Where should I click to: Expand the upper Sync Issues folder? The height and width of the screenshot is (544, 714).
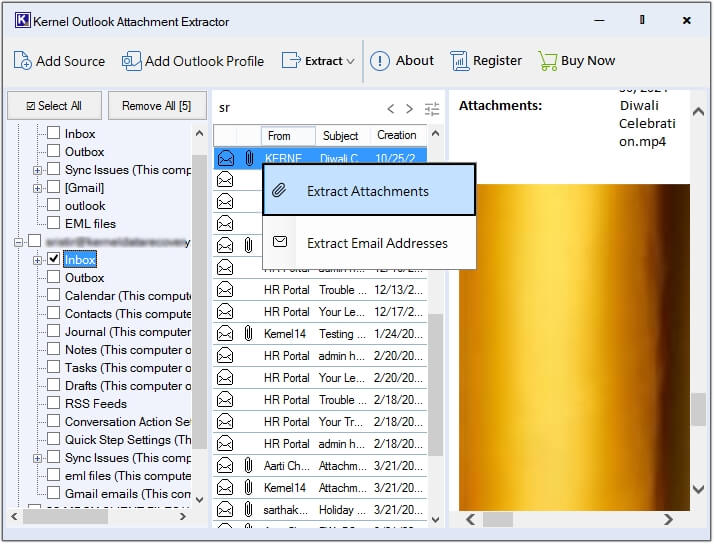[37, 170]
